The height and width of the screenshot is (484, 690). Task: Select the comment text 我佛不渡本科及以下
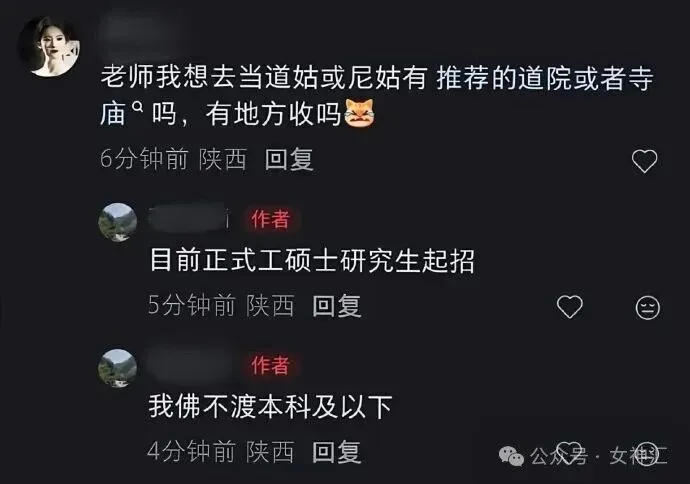click(270, 406)
